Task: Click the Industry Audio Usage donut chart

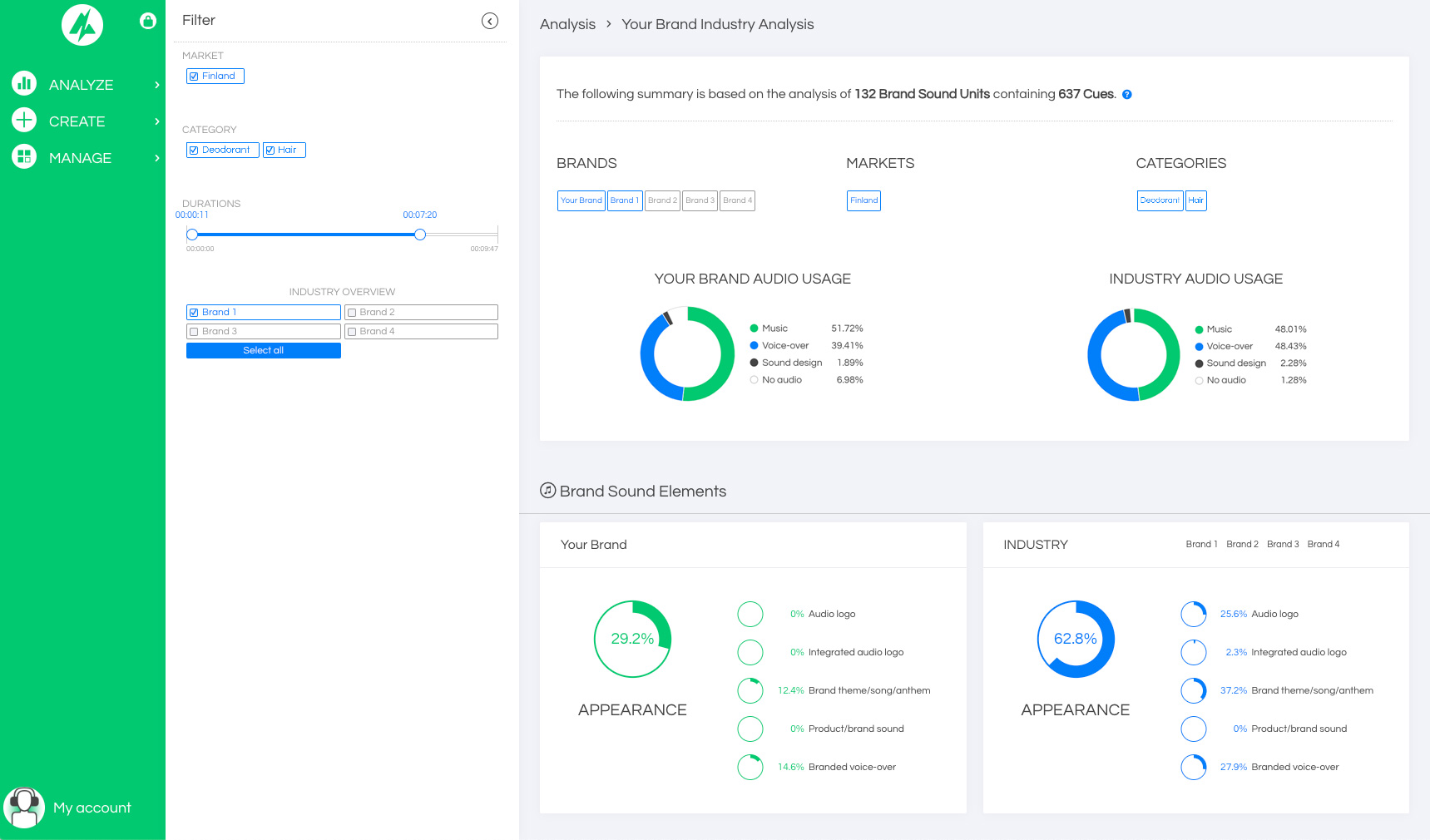Action: [x=1134, y=355]
